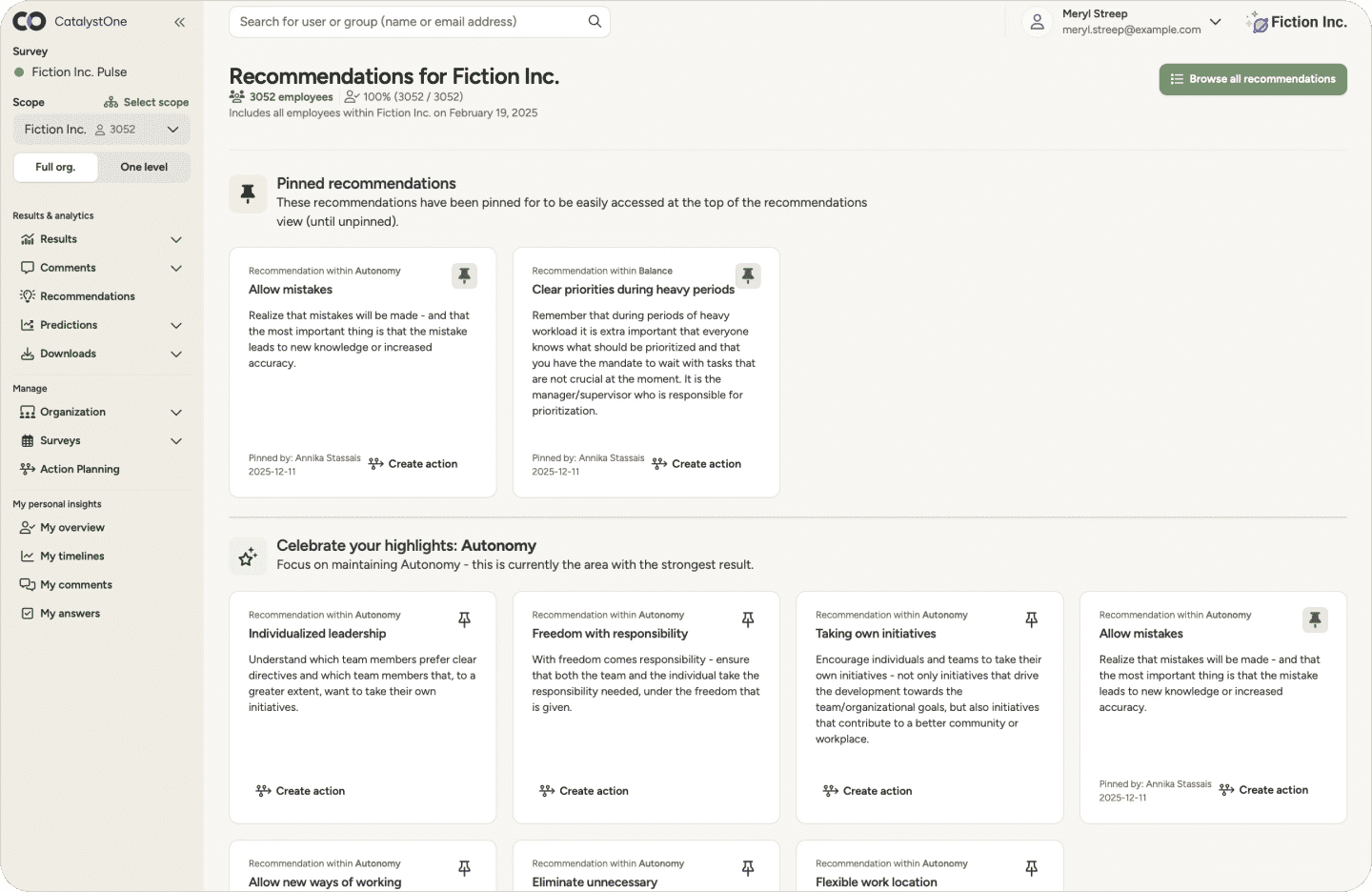Click Select scope link
The image size is (1372, 892).
[146, 102]
